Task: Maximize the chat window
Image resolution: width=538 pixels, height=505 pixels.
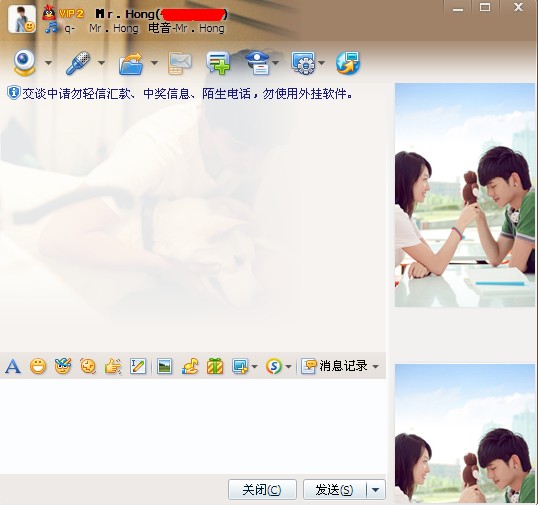Action: tap(485, 8)
